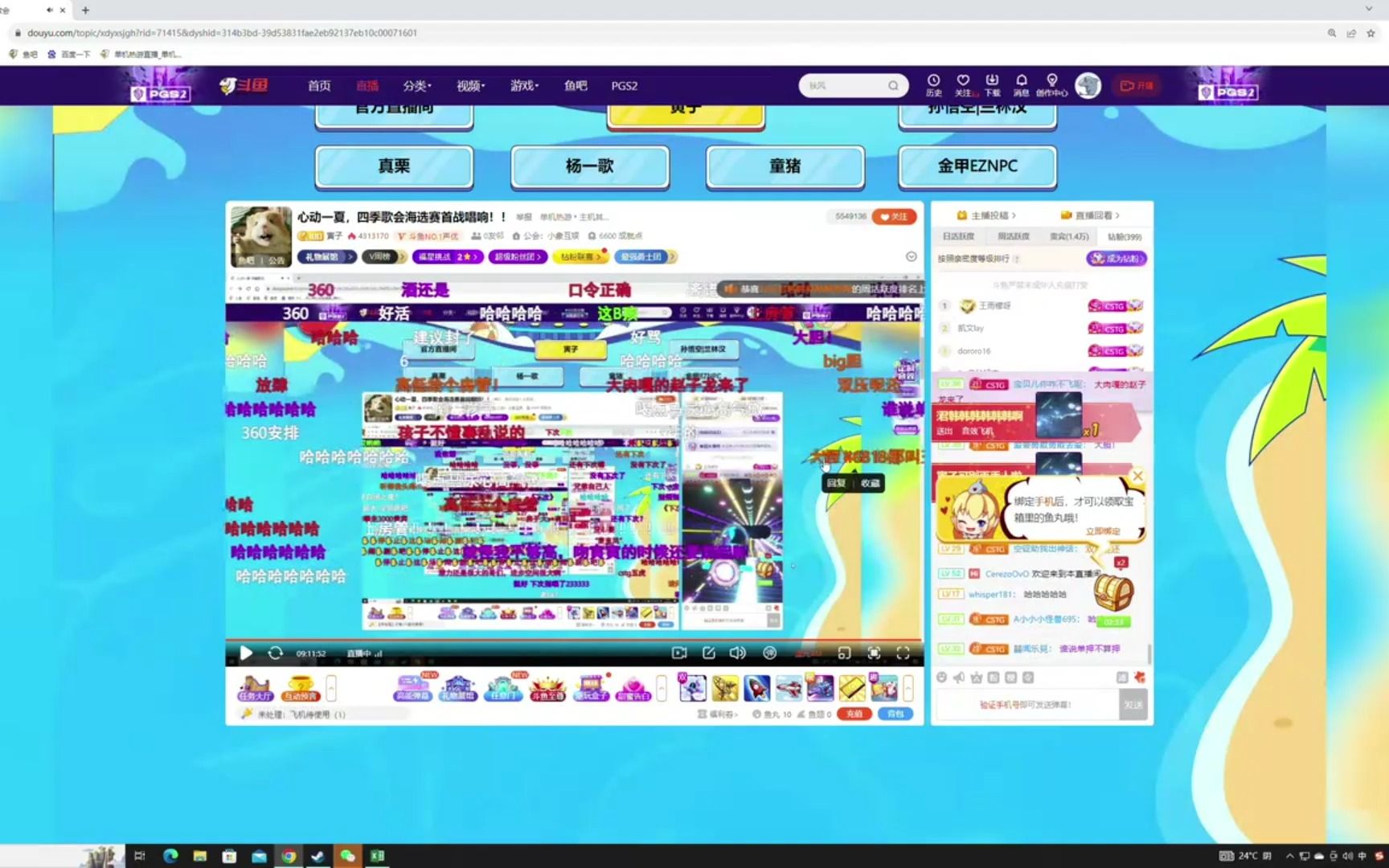The width and height of the screenshot is (1389, 868).
Task: Open the 历史 history clock icon
Action: click(933, 85)
